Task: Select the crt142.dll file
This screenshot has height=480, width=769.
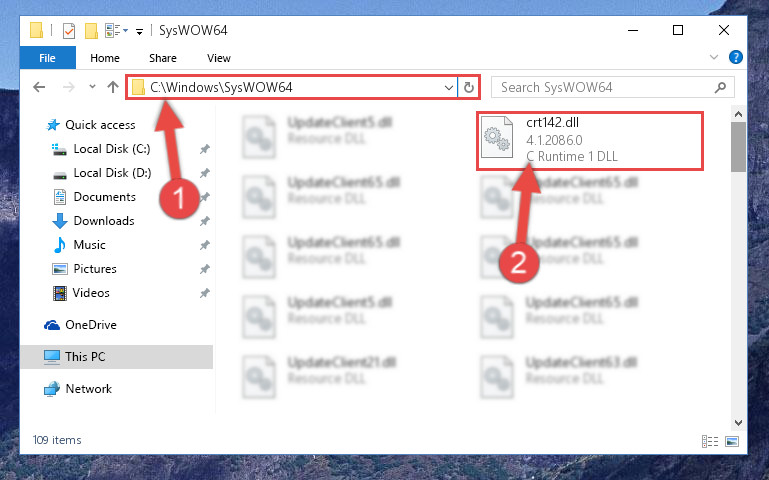Action: 590,141
